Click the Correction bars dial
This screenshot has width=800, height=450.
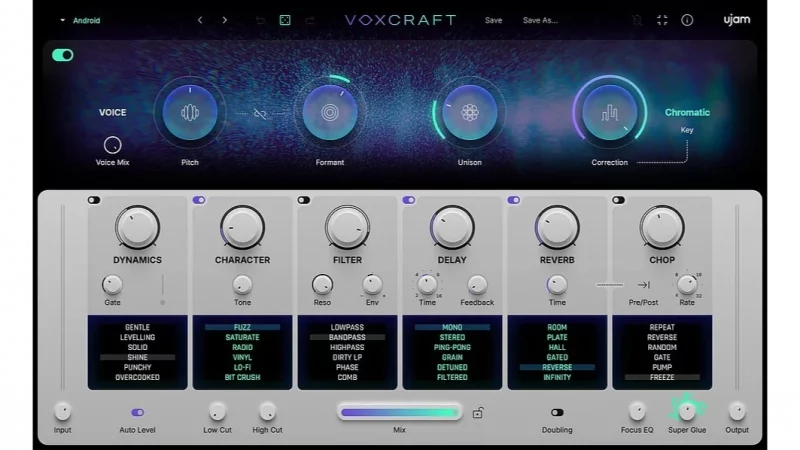tap(609, 112)
